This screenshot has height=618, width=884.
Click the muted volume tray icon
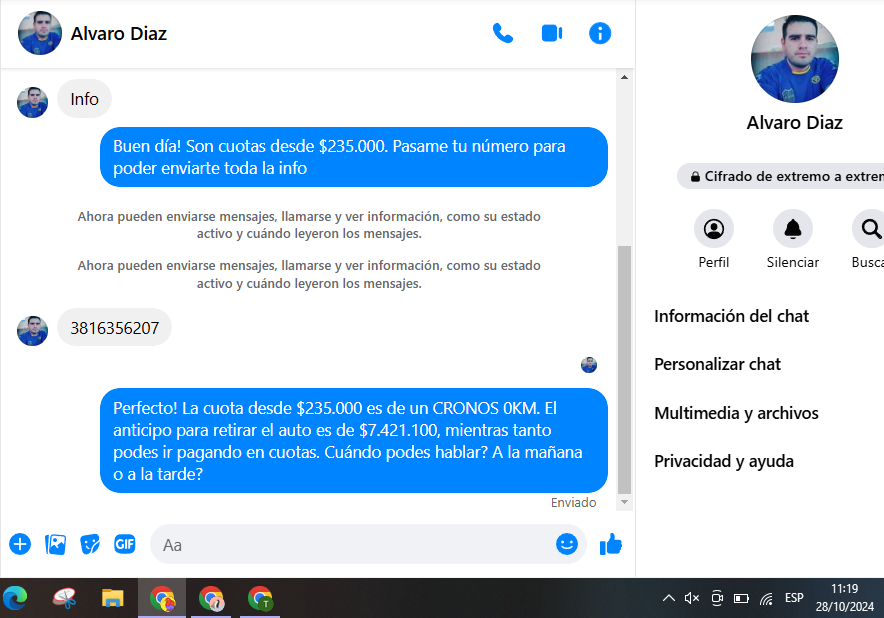[x=692, y=598]
